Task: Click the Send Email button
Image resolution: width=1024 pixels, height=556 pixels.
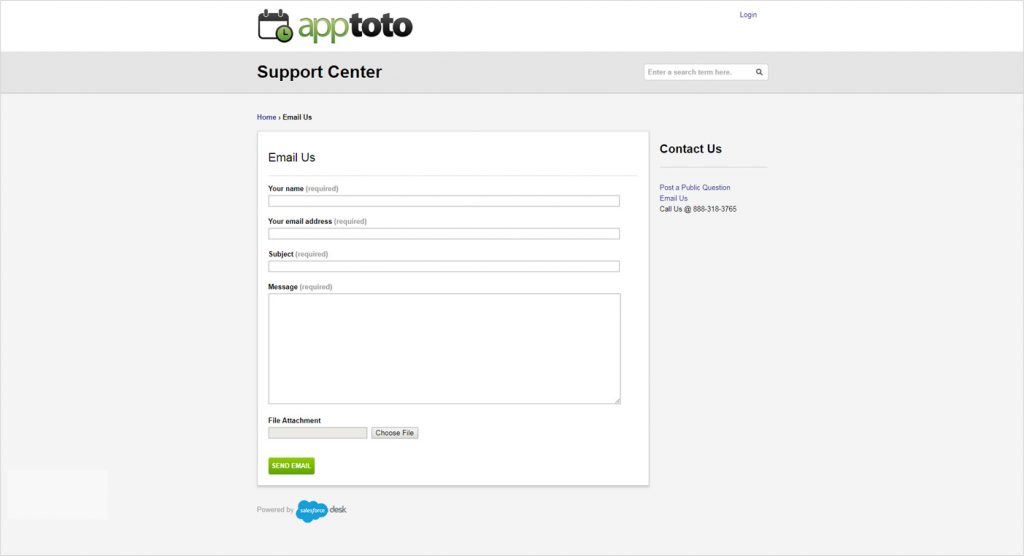Action: 291,466
